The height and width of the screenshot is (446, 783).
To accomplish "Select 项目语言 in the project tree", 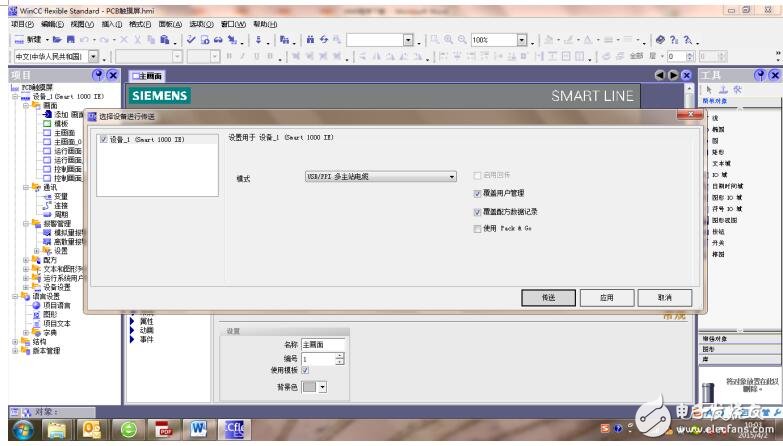I will (x=56, y=305).
